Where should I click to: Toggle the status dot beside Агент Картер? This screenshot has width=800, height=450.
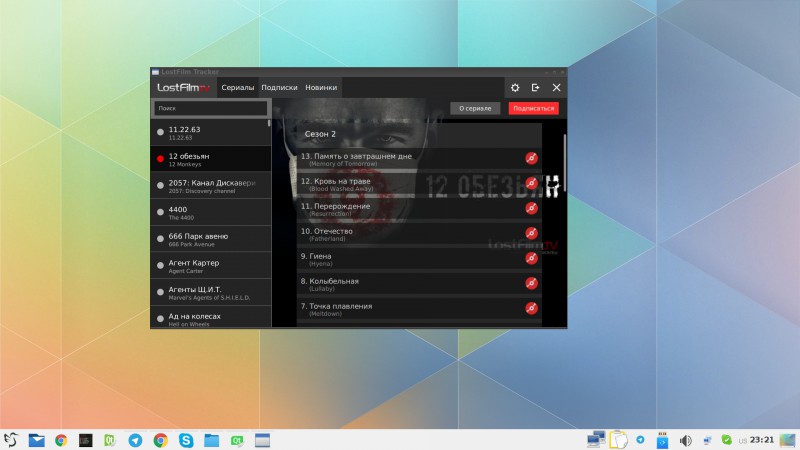160,265
